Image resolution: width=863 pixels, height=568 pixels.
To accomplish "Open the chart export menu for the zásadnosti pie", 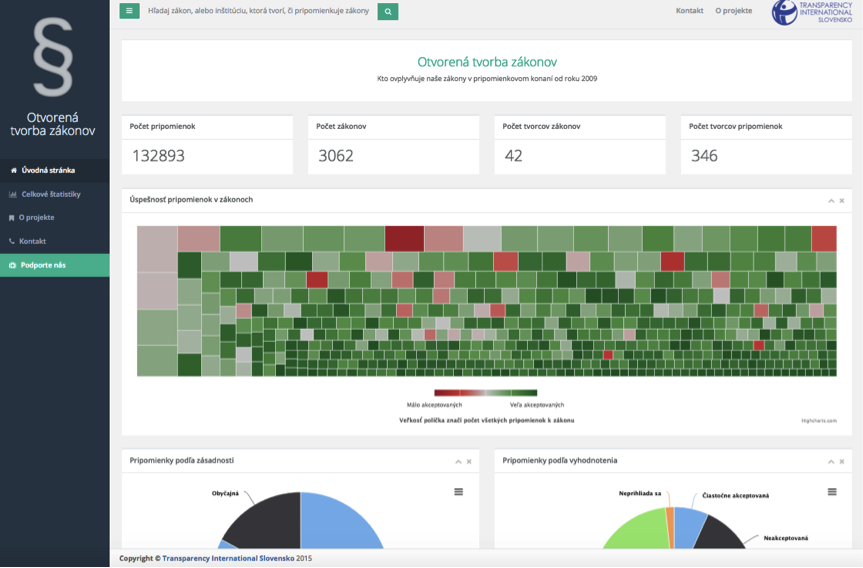I will coord(458,491).
